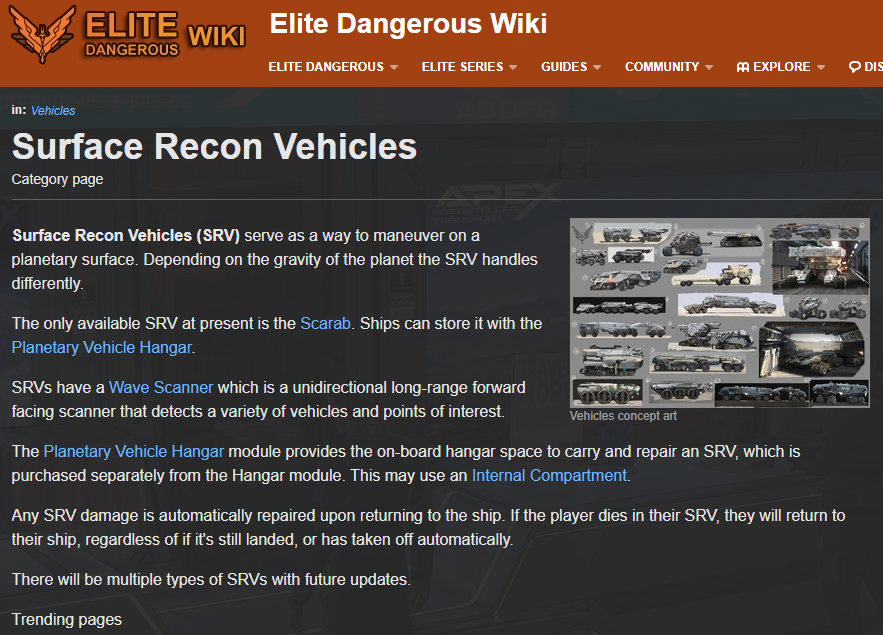Open the GUIDES menu
This screenshot has width=883, height=635.
coord(564,67)
